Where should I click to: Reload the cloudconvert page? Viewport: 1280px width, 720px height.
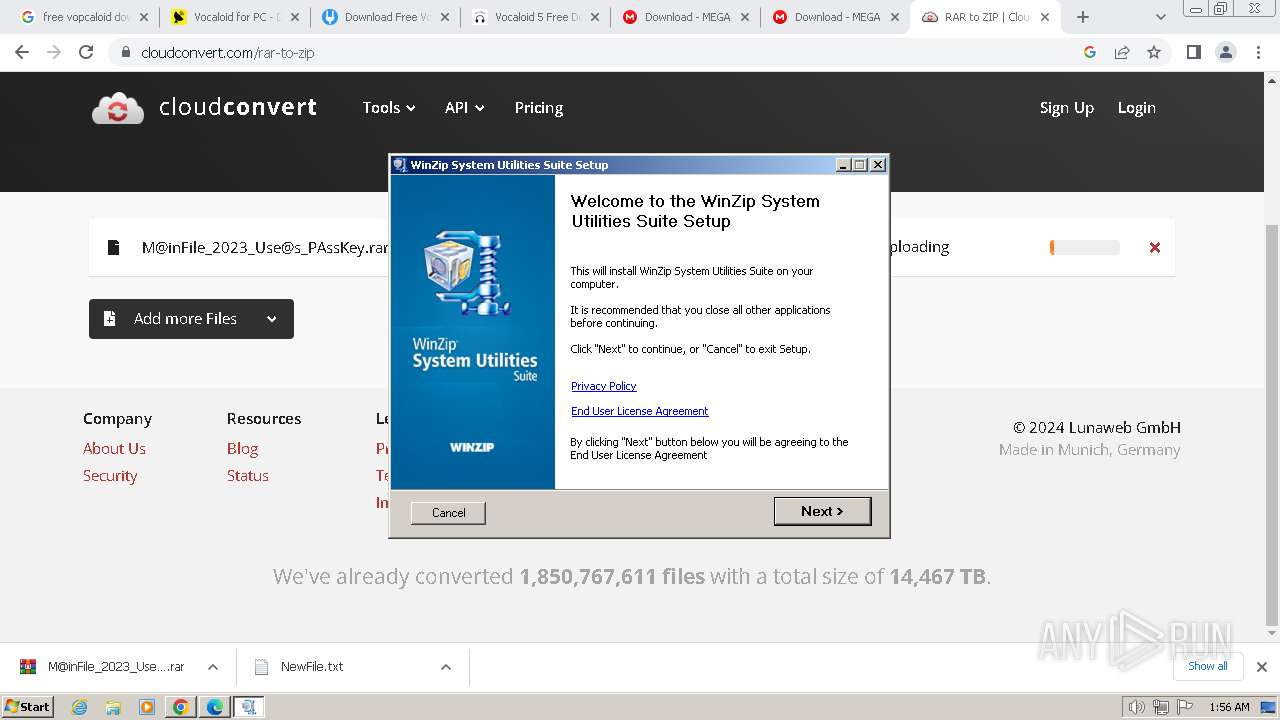click(x=86, y=52)
